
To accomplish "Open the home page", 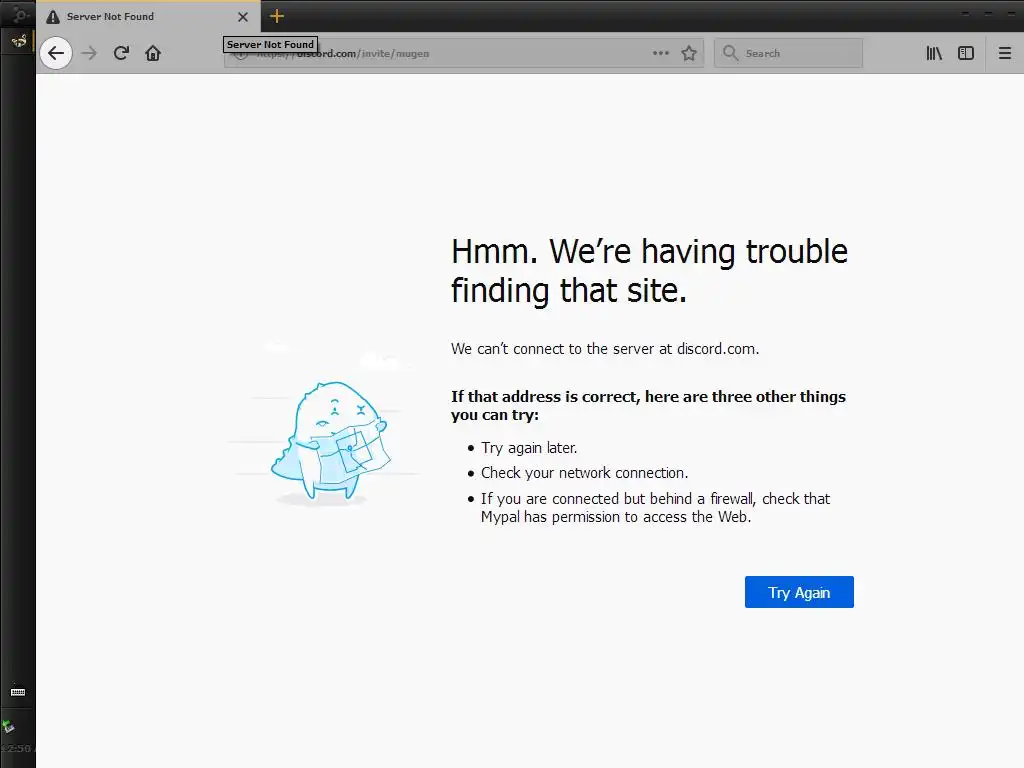I will coord(153,53).
